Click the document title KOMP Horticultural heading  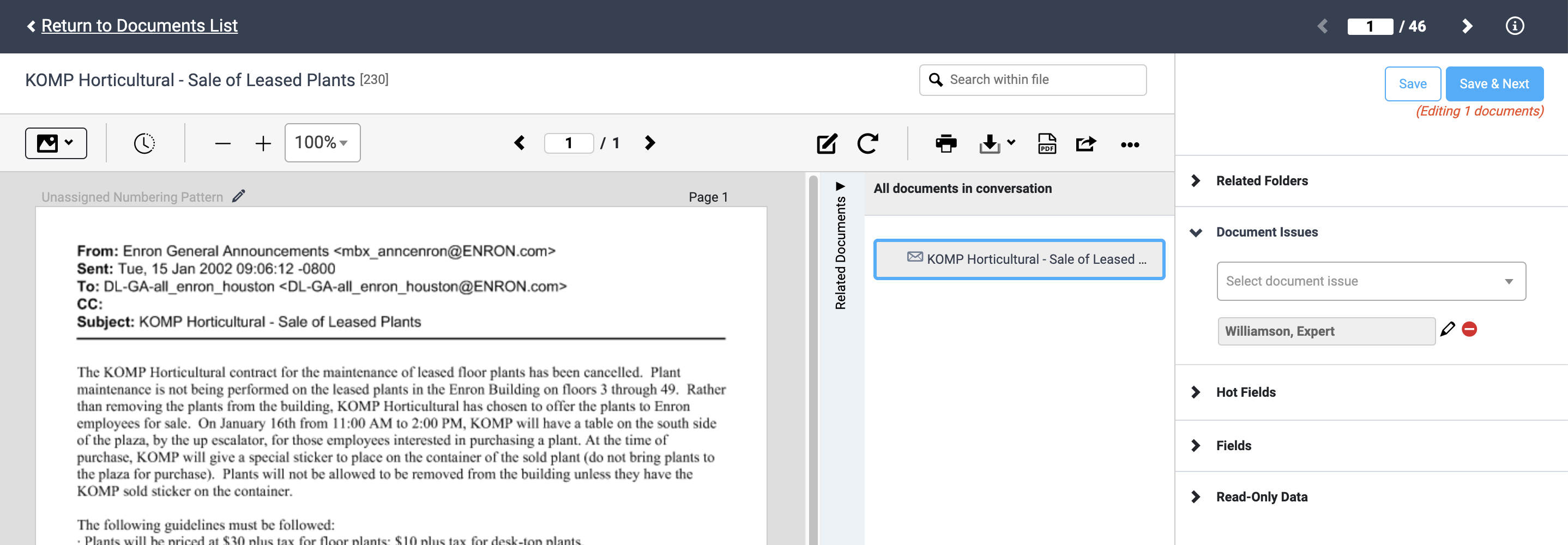tap(190, 80)
